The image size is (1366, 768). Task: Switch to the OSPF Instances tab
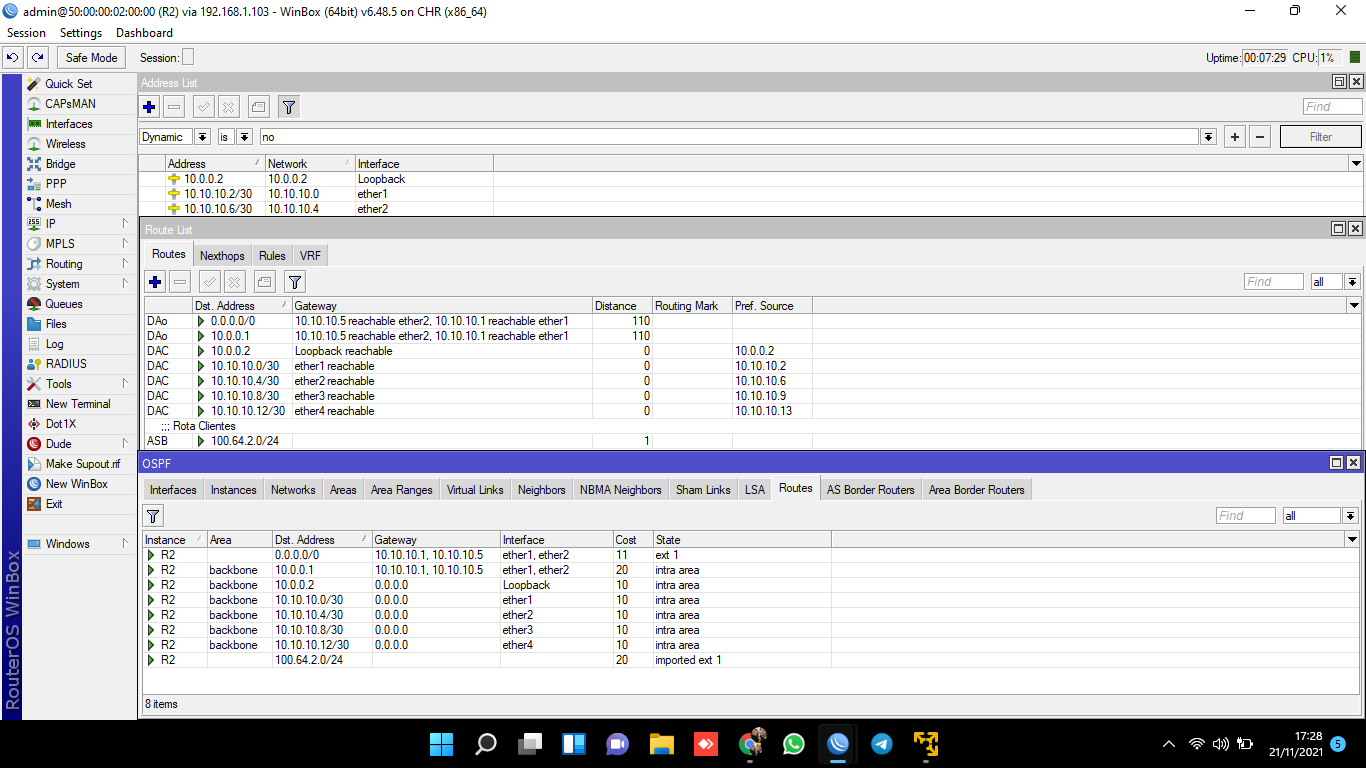pyautogui.click(x=233, y=490)
